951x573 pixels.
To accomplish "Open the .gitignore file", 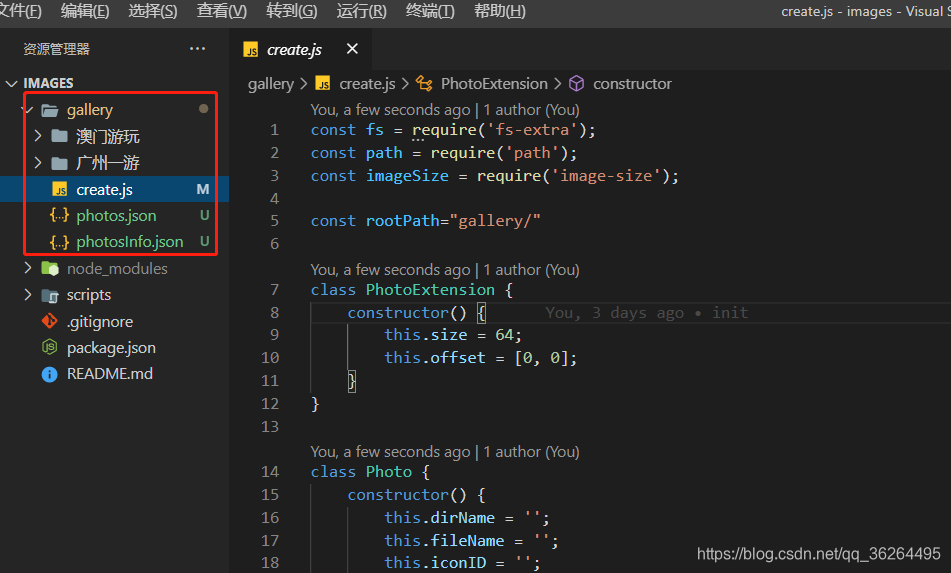I will point(100,321).
